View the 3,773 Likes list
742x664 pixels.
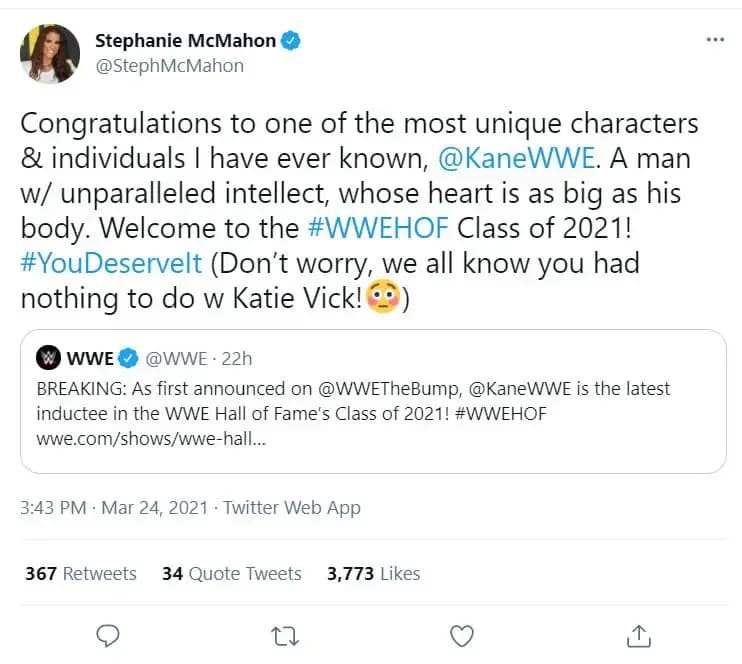point(373,573)
